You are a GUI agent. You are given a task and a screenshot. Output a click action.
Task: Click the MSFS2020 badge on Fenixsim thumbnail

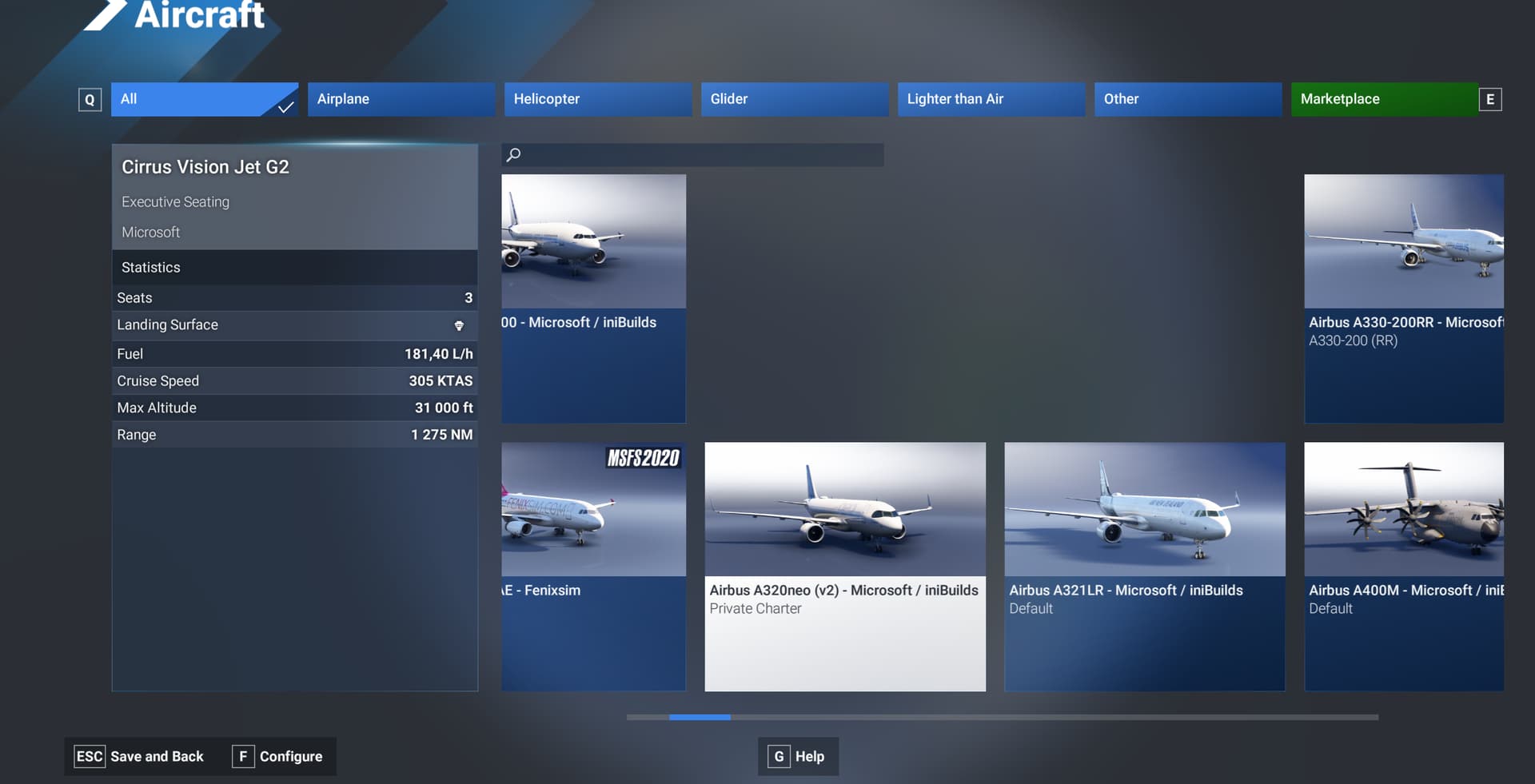click(644, 458)
